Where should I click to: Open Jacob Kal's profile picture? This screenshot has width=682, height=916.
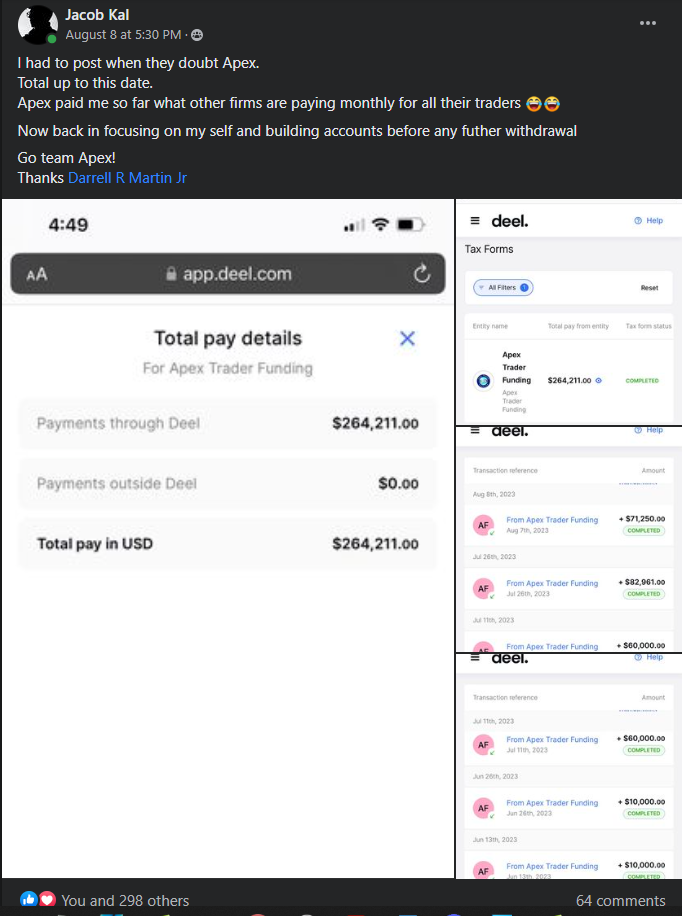(37, 25)
